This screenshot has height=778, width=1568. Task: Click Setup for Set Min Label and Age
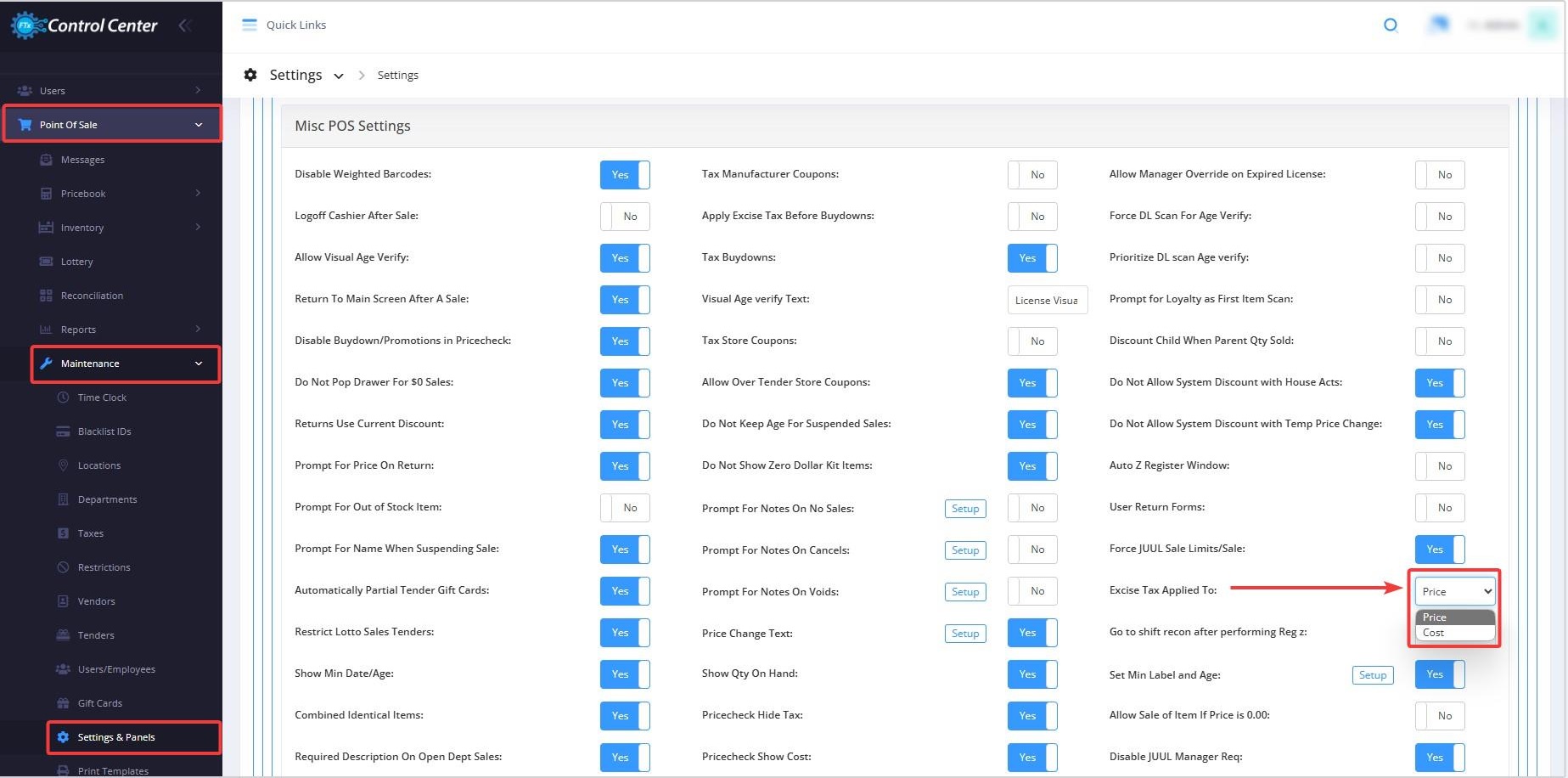point(1373,674)
